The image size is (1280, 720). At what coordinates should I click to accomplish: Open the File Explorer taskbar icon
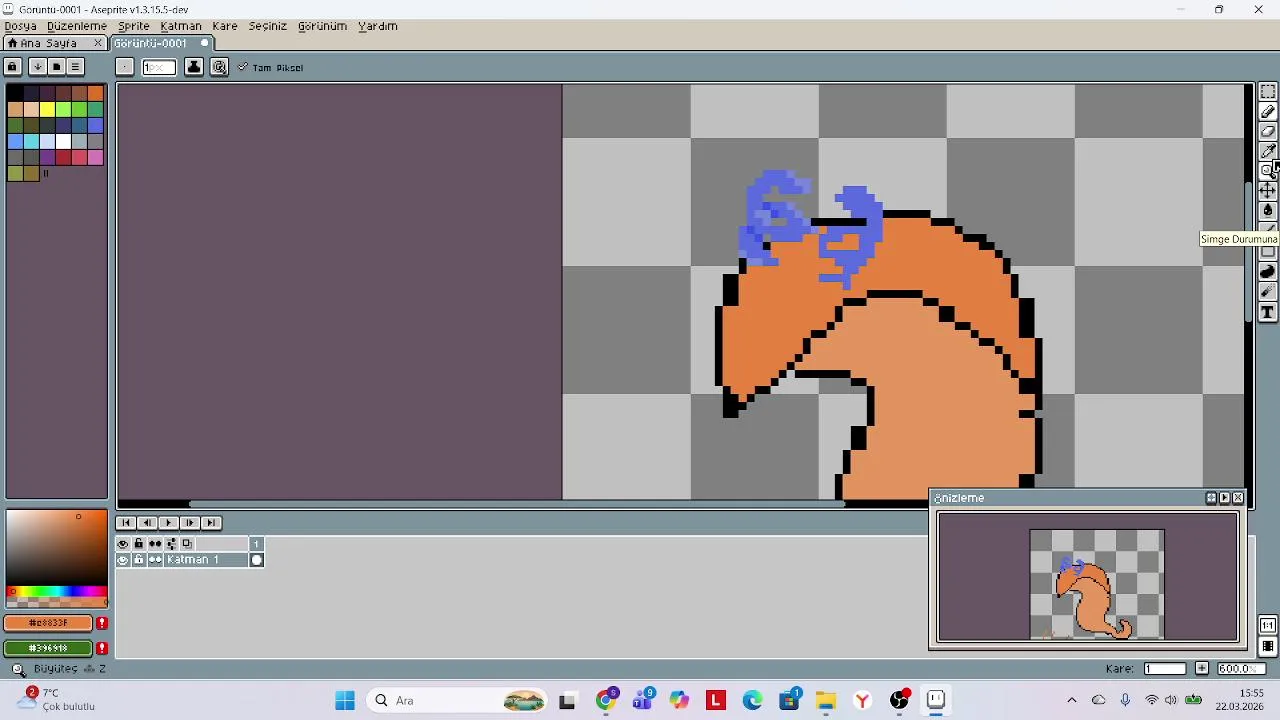[825, 700]
